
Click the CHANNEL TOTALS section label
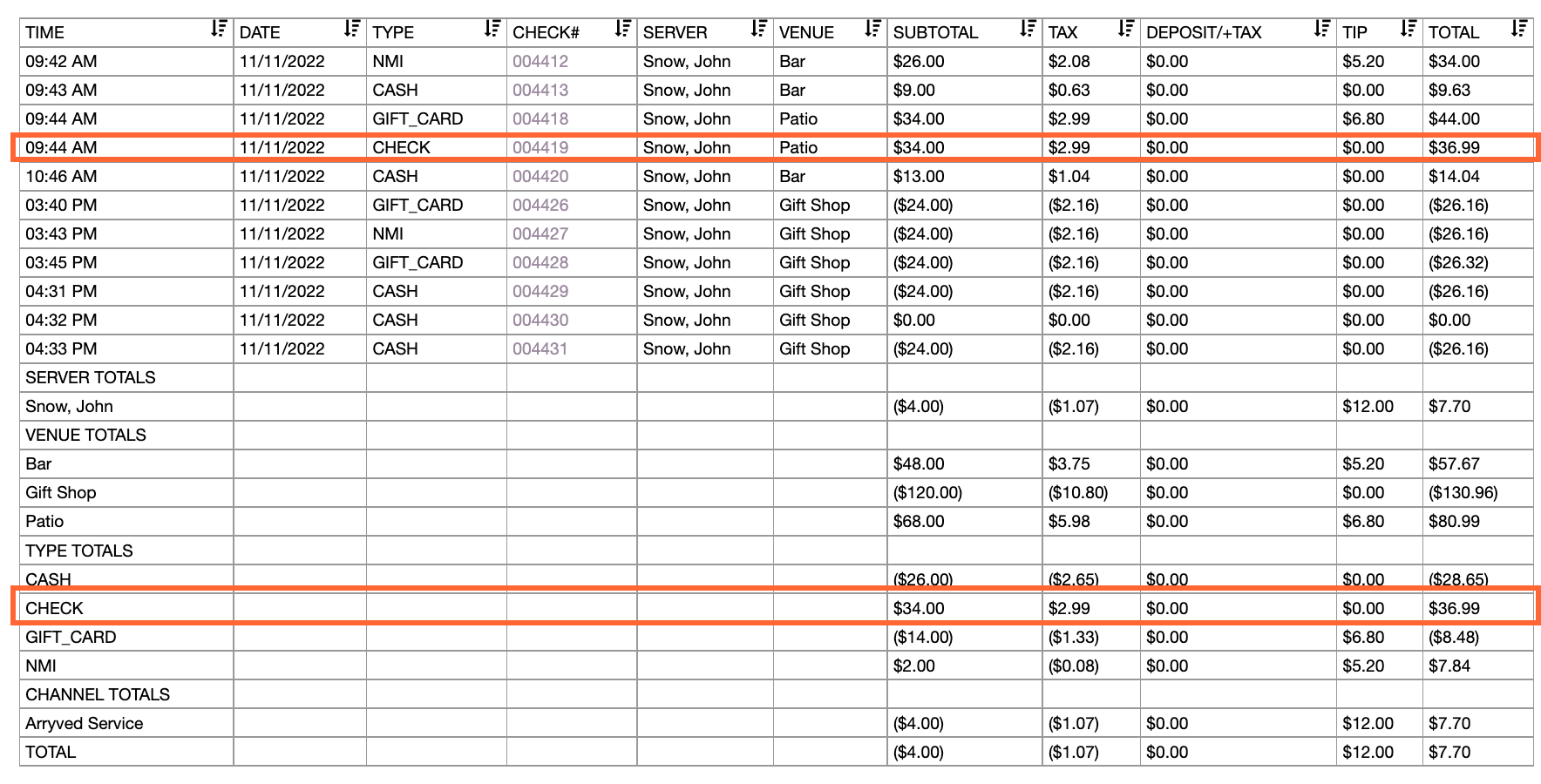(98, 694)
